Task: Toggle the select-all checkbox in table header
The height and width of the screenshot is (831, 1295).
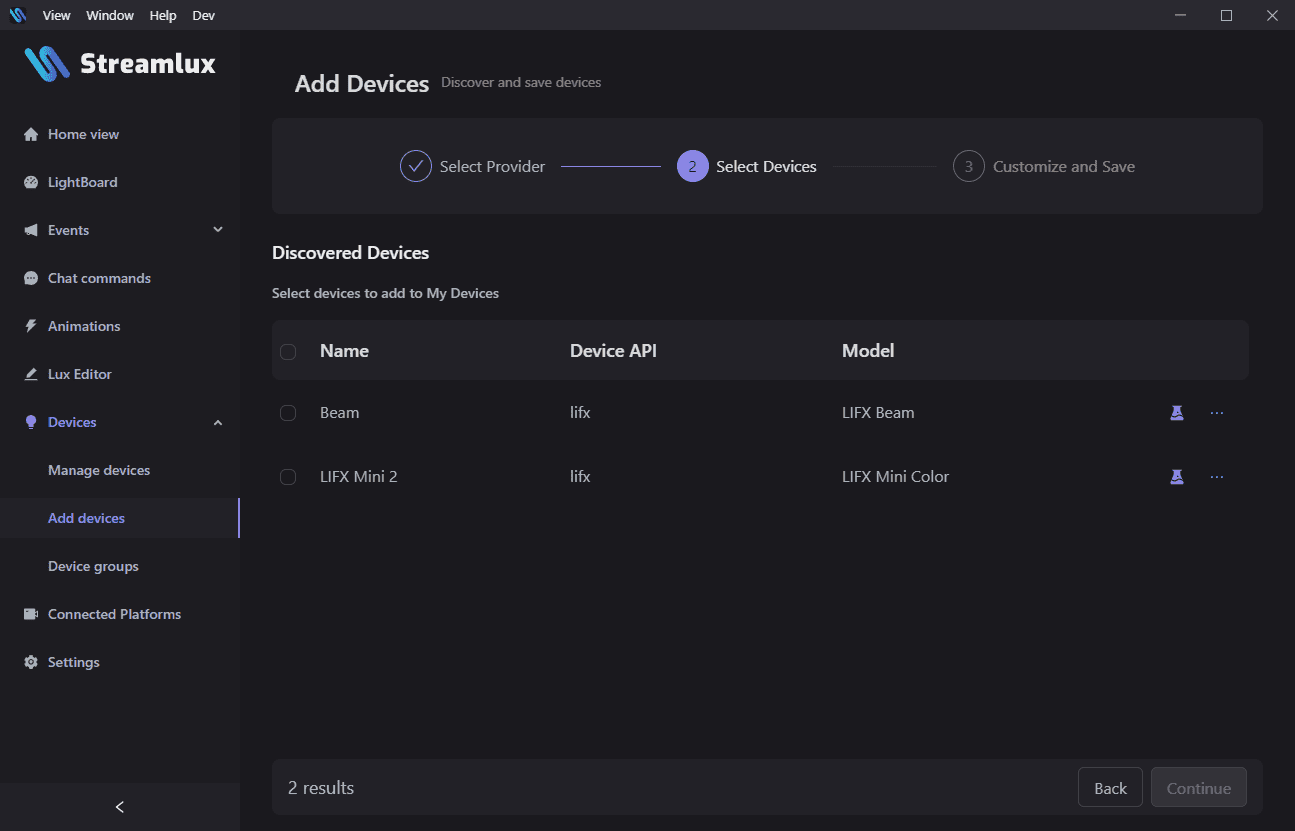Action: pyautogui.click(x=288, y=351)
